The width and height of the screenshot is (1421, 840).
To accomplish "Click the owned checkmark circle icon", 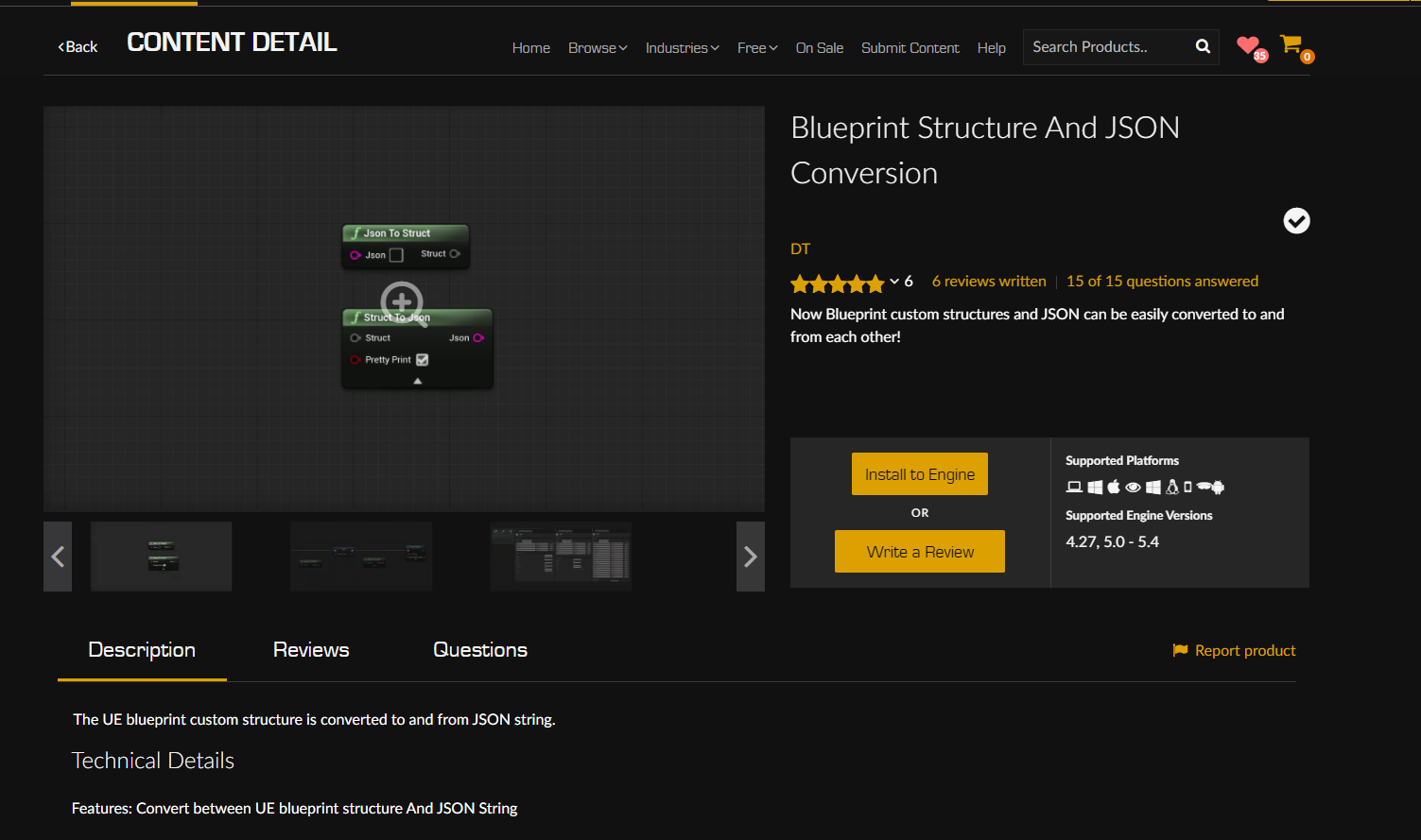I will (x=1296, y=220).
